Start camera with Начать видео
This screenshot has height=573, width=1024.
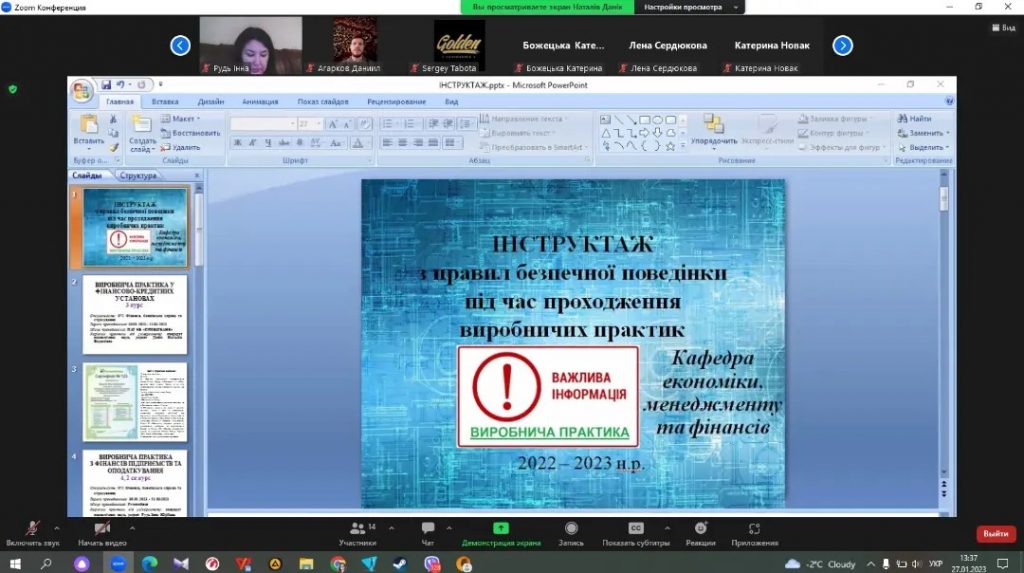pyautogui.click(x=102, y=529)
